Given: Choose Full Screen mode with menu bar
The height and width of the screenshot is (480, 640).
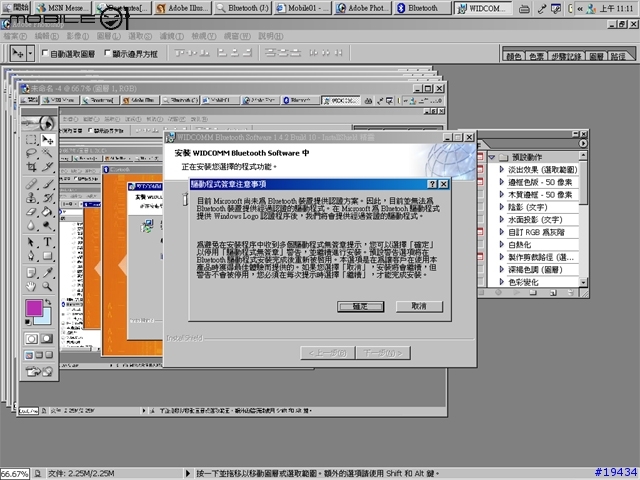Looking at the screenshot, I should tap(39, 355).
